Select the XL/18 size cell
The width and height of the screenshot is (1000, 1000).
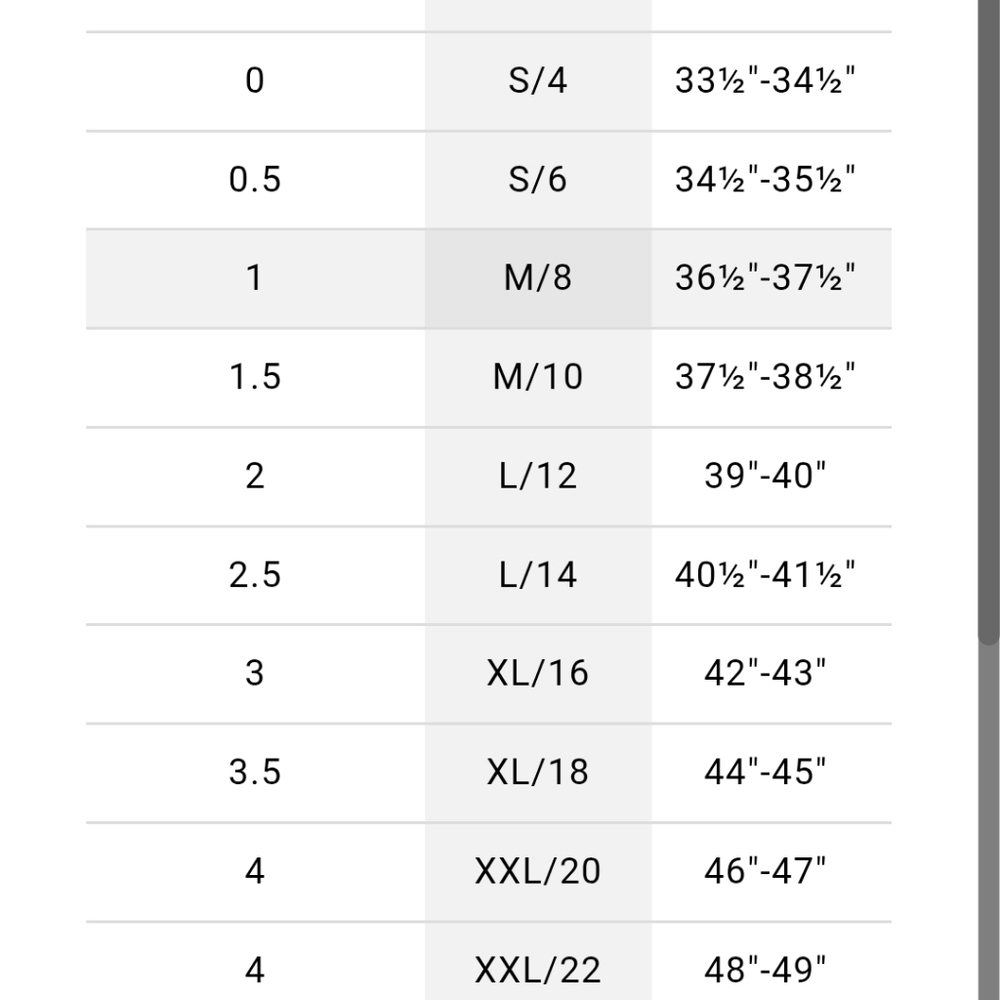click(x=538, y=772)
